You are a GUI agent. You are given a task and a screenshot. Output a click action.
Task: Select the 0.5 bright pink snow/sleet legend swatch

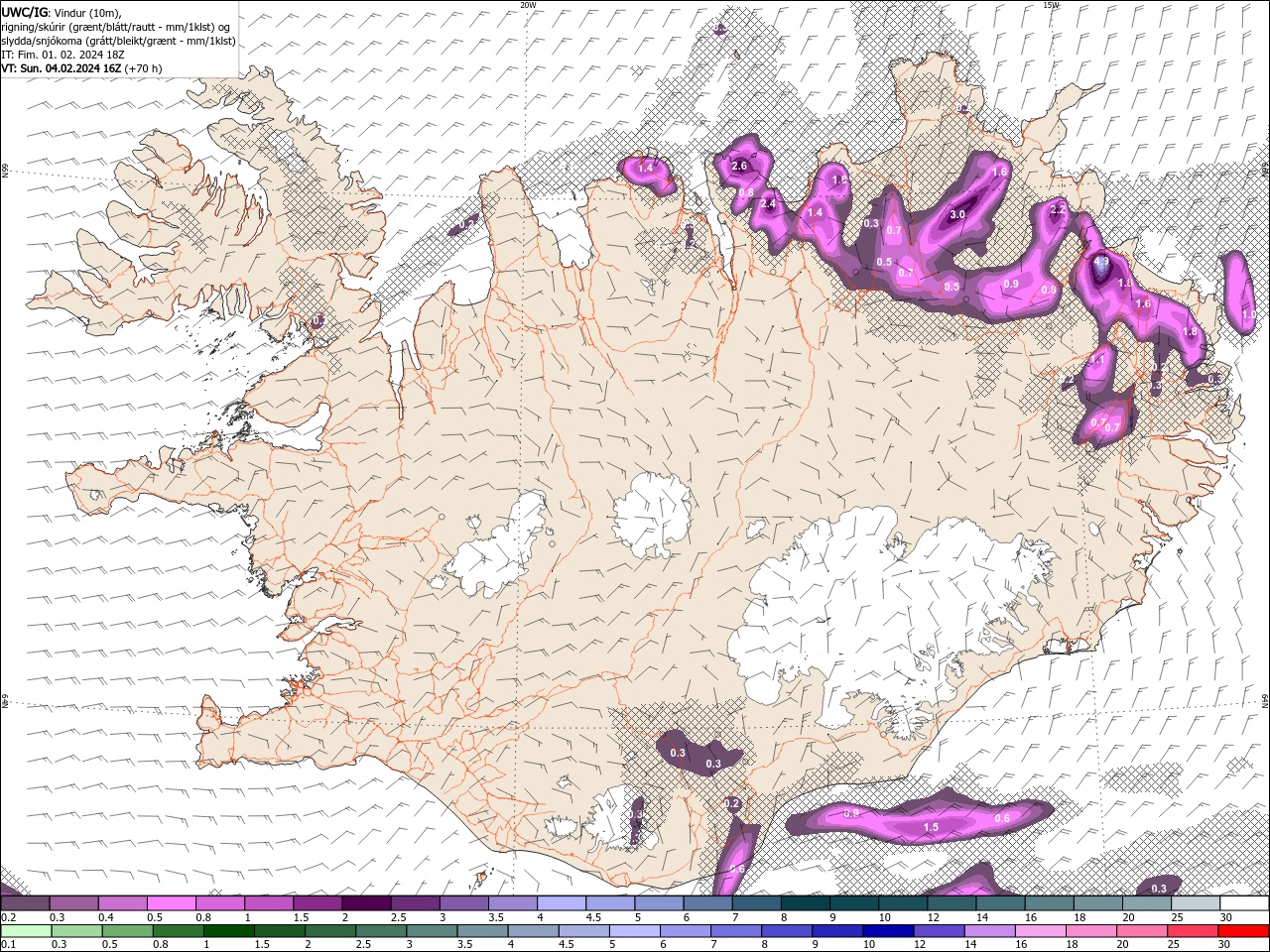(171, 903)
